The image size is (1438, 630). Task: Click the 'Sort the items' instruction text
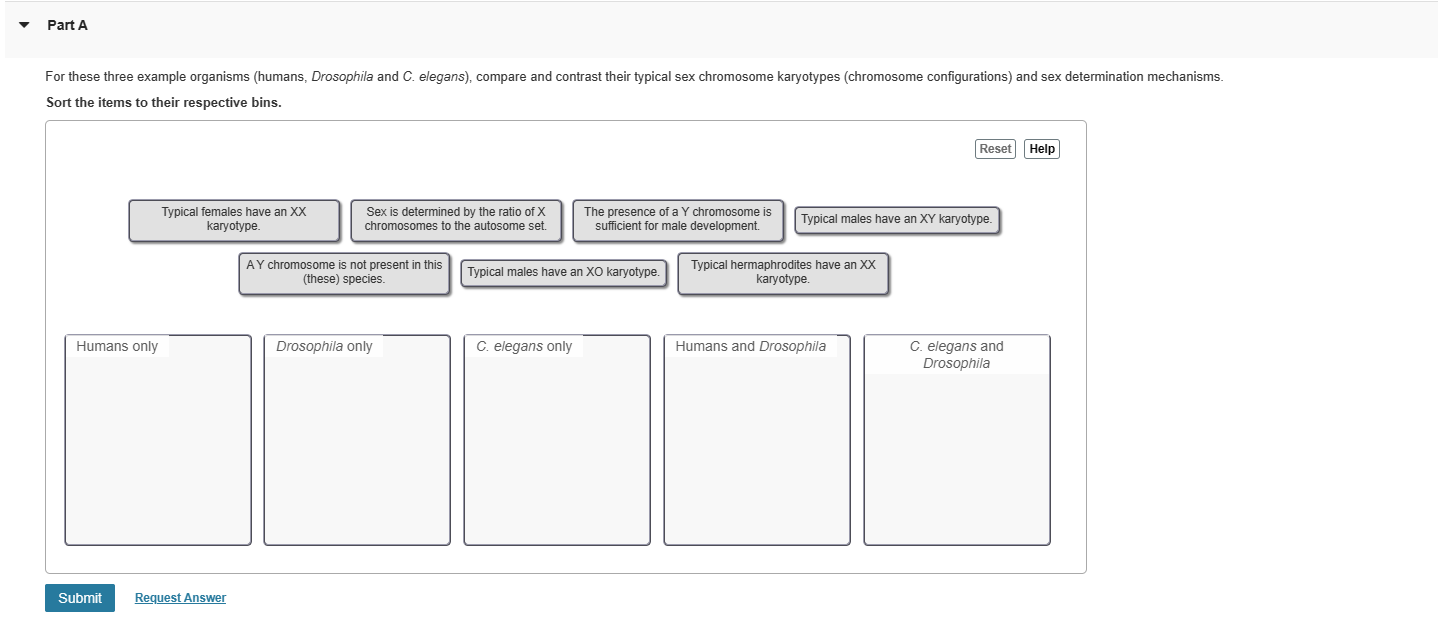(162, 102)
